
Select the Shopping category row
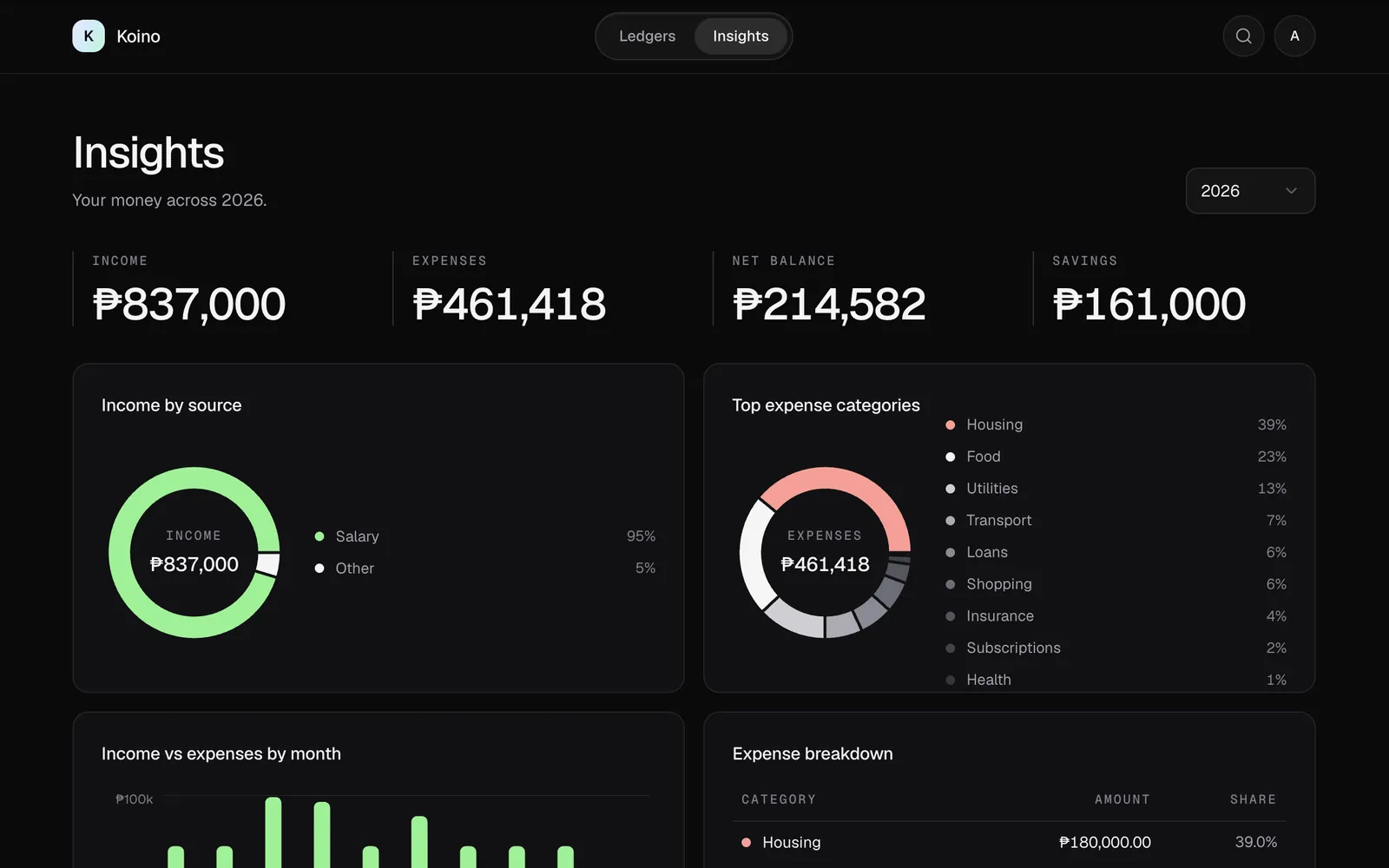1116,584
